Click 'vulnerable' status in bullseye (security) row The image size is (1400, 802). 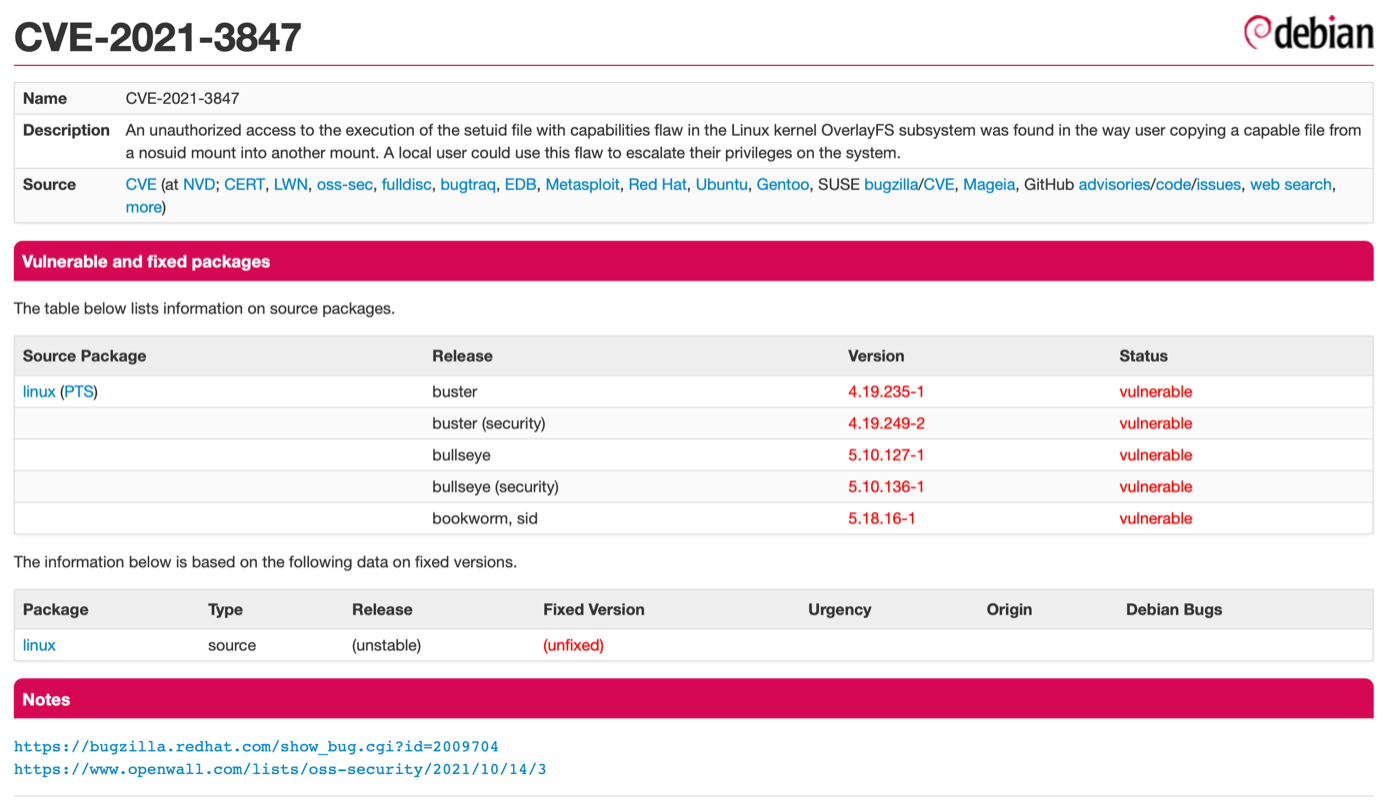1156,486
